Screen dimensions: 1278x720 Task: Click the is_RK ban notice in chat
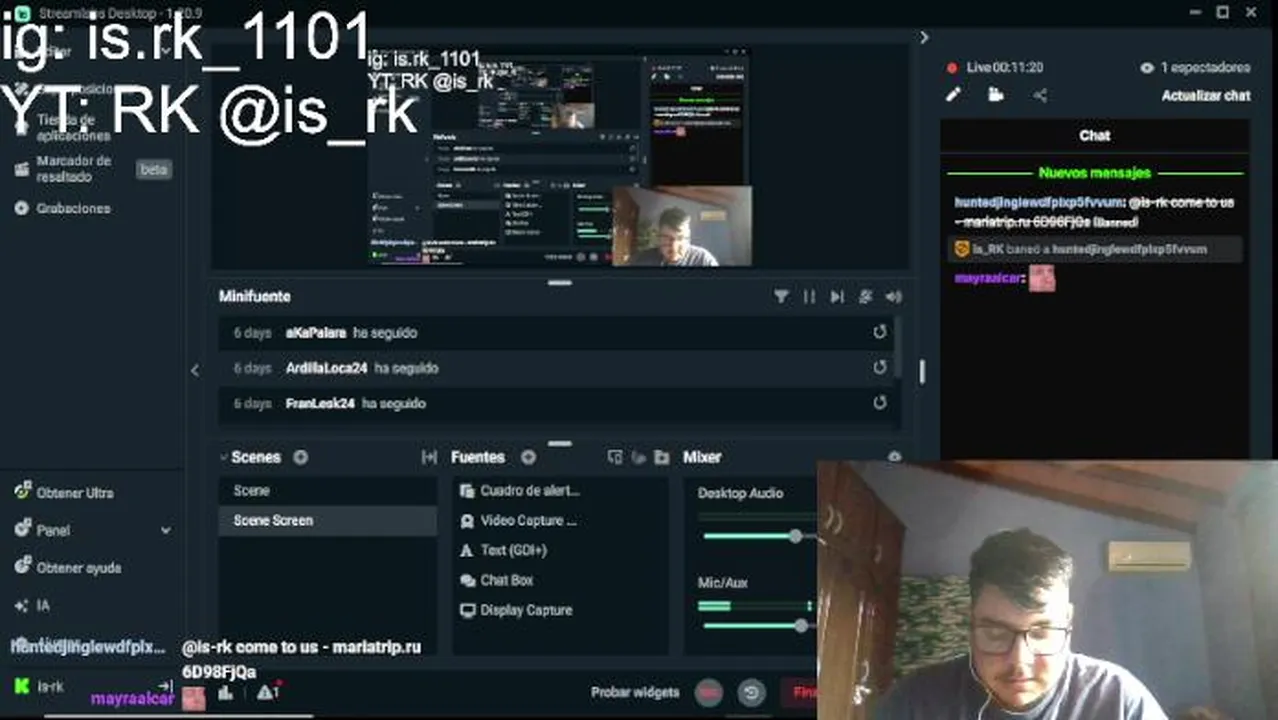pos(1095,249)
